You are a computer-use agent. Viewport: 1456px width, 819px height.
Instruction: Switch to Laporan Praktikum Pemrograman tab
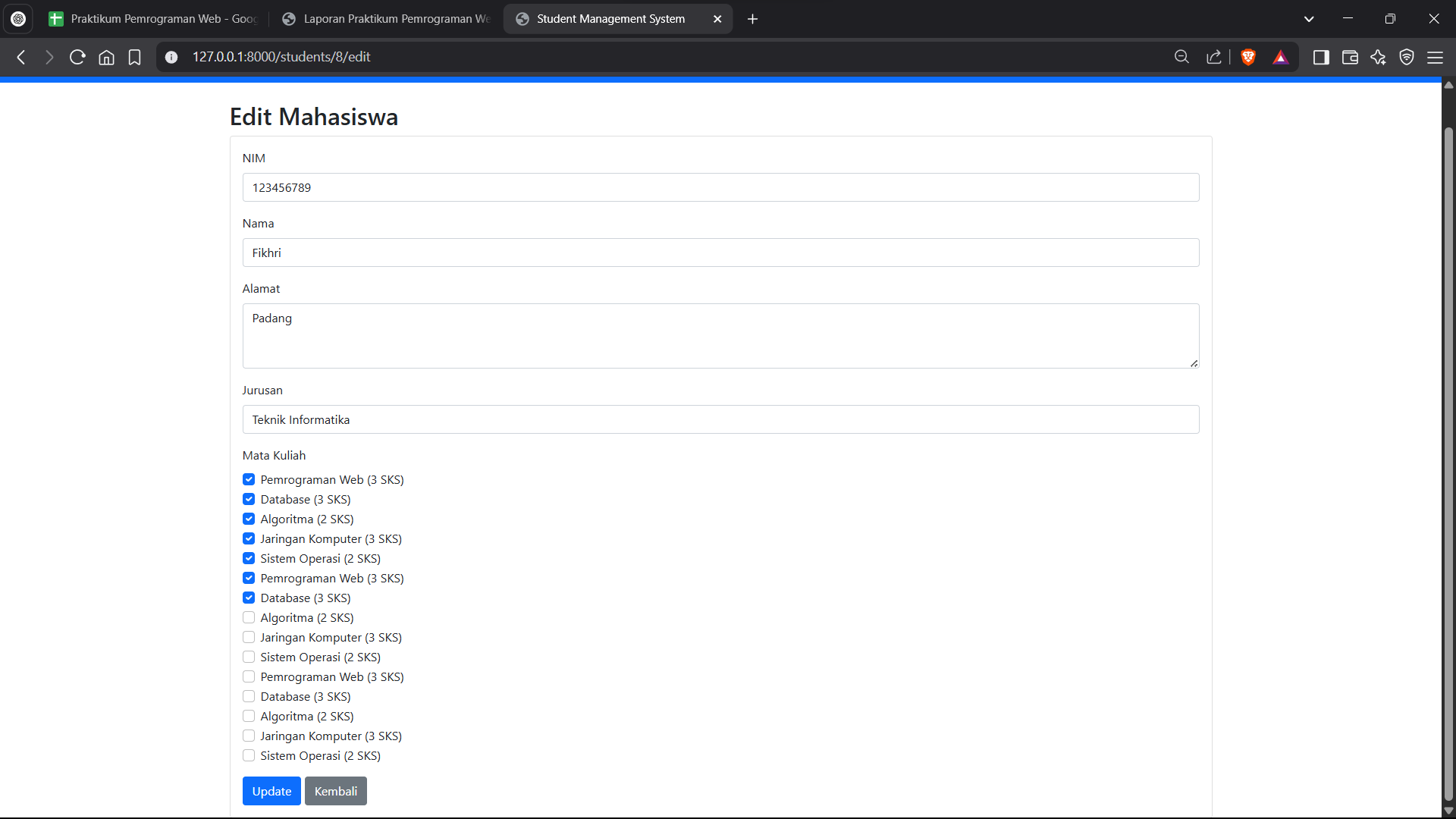click(387, 19)
